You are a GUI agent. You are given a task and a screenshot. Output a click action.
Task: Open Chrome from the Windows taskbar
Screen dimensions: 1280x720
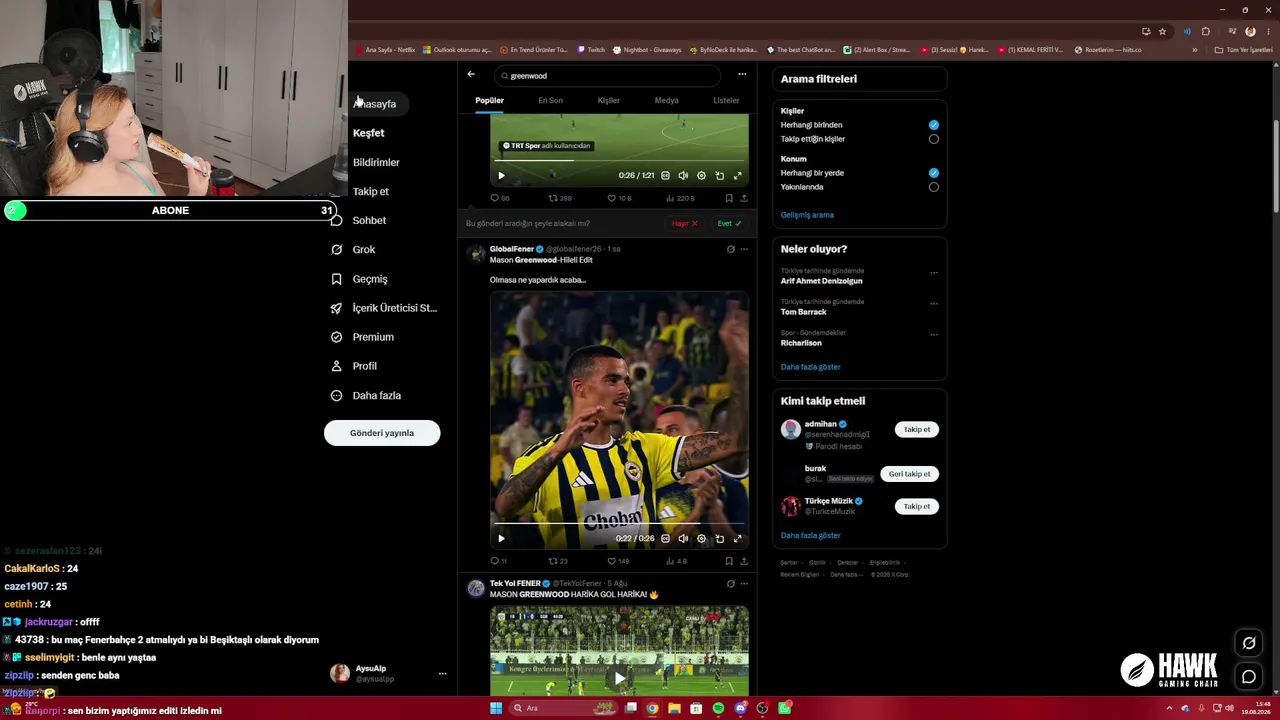pyautogui.click(x=652, y=709)
